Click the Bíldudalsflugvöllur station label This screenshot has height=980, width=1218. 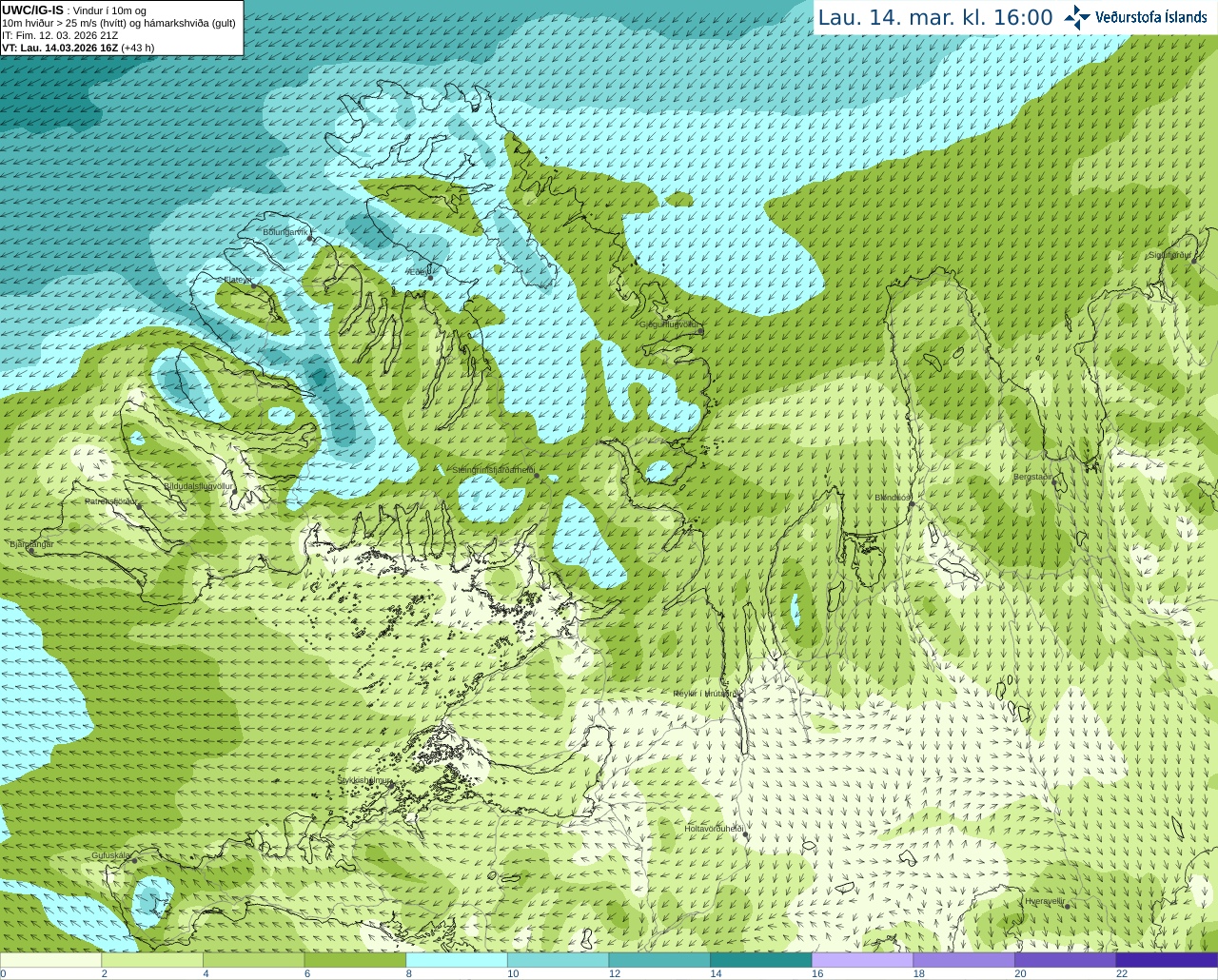click(198, 486)
